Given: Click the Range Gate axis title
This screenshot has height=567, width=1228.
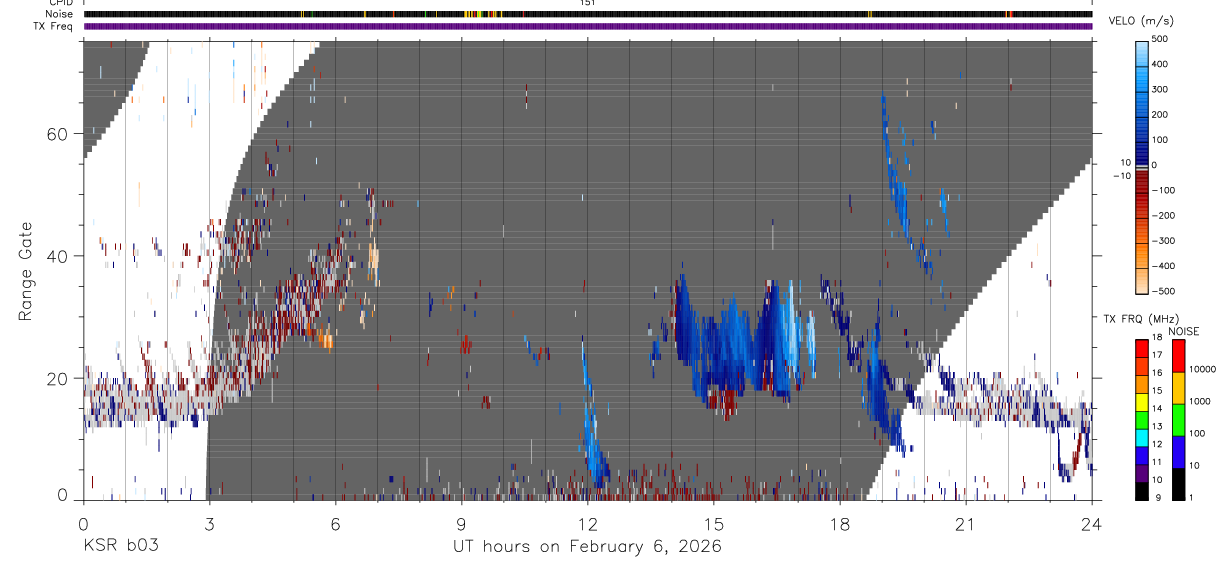Looking at the screenshot, I should pos(26,271).
